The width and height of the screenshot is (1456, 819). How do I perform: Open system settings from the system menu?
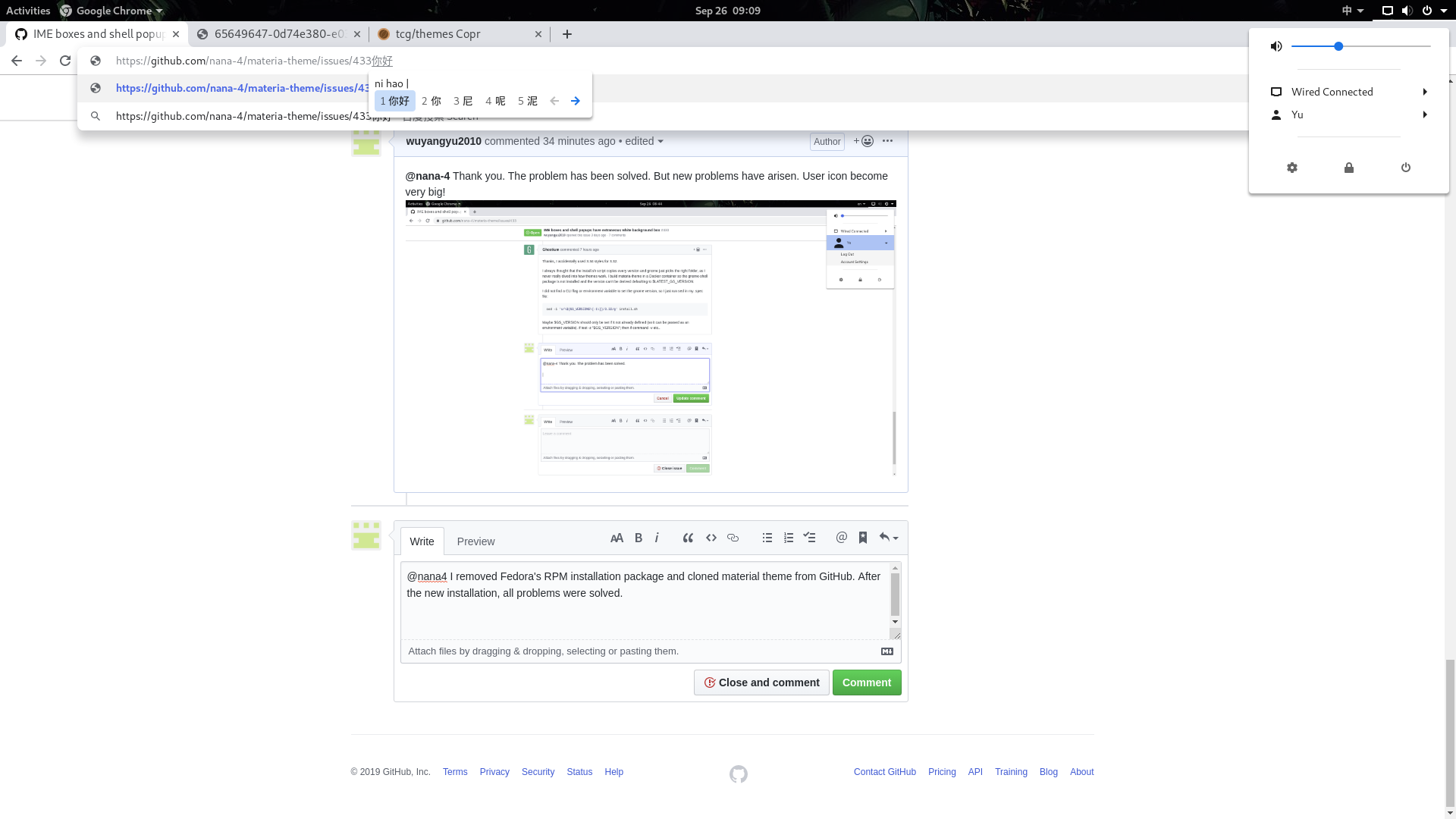pyautogui.click(x=1292, y=168)
